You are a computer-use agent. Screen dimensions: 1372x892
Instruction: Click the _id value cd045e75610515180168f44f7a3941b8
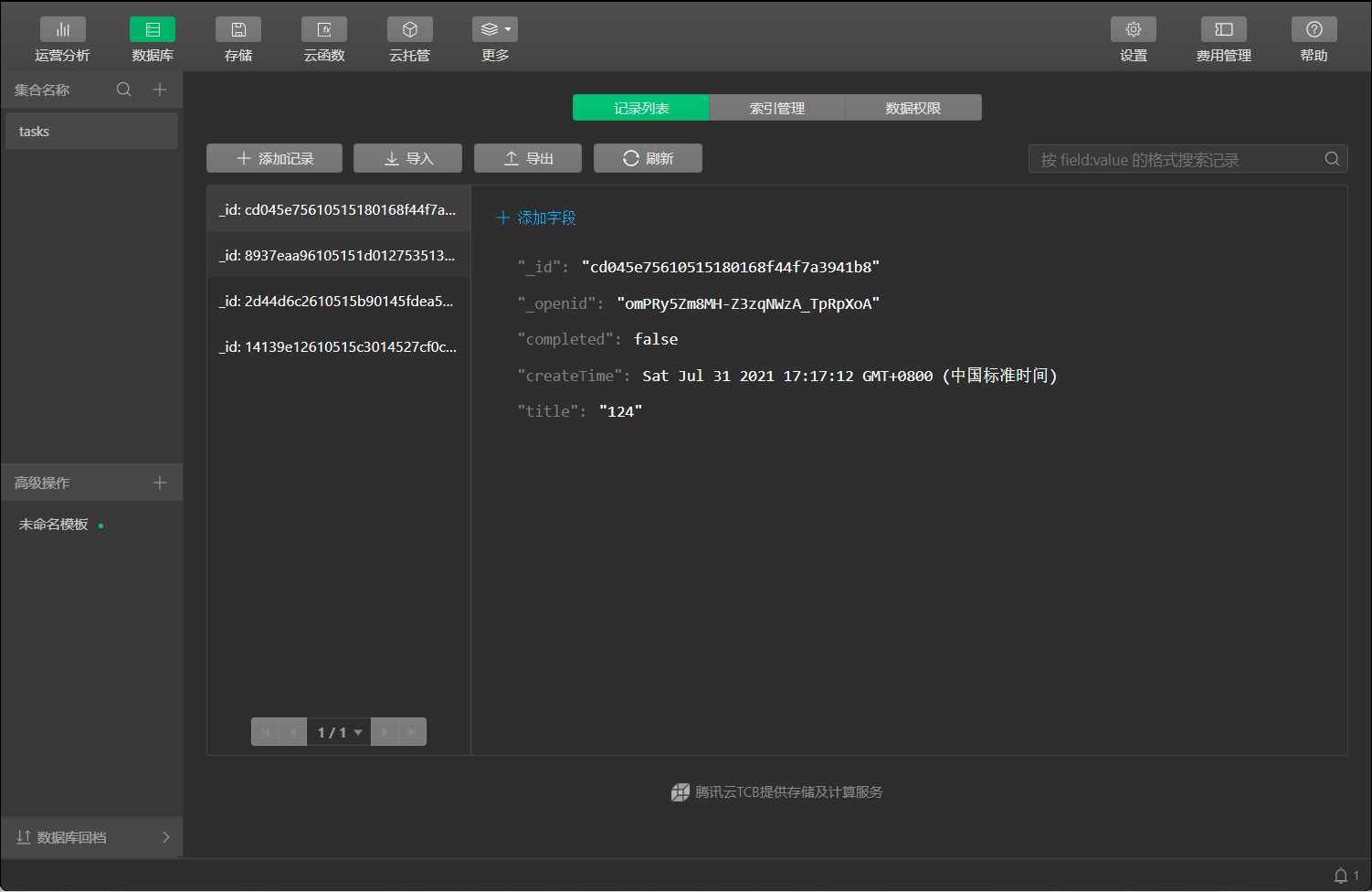pos(731,267)
